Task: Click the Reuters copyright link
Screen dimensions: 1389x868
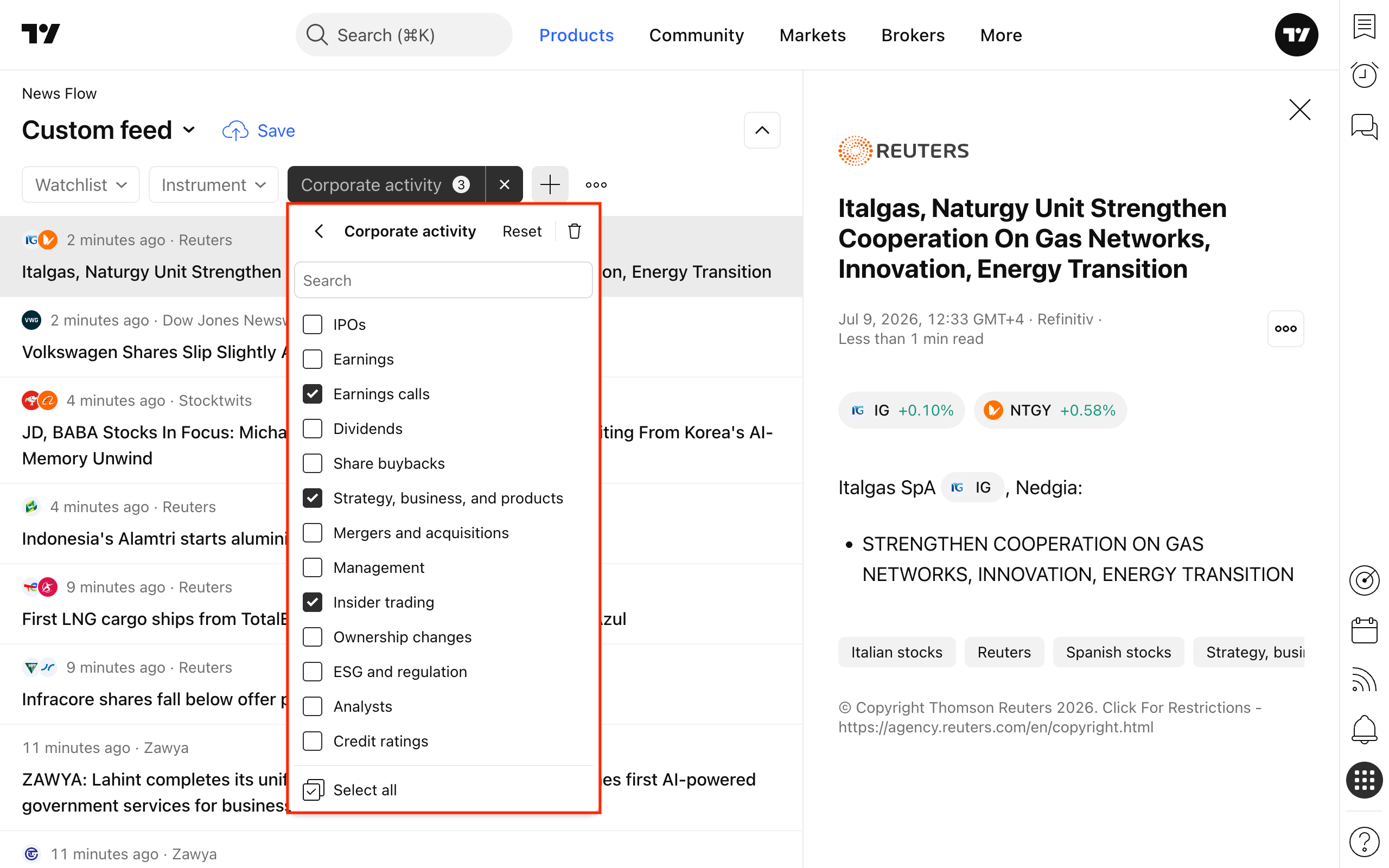Action: (996, 727)
